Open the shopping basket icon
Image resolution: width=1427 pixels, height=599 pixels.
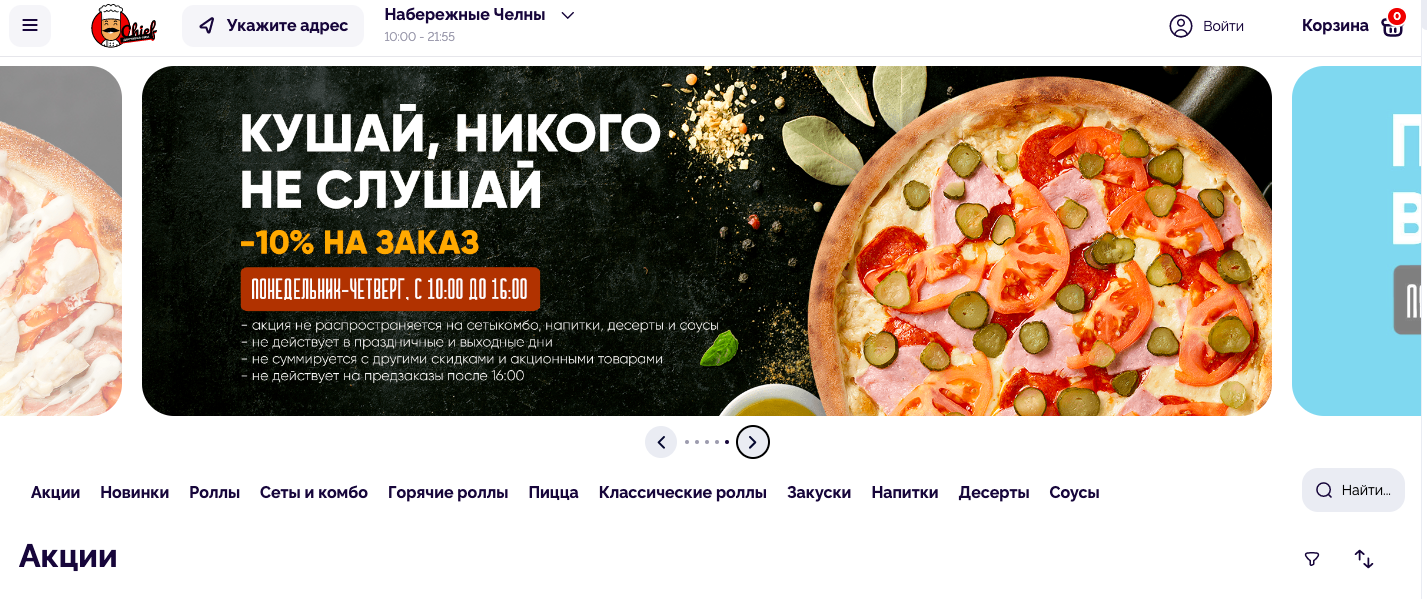point(1393,25)
